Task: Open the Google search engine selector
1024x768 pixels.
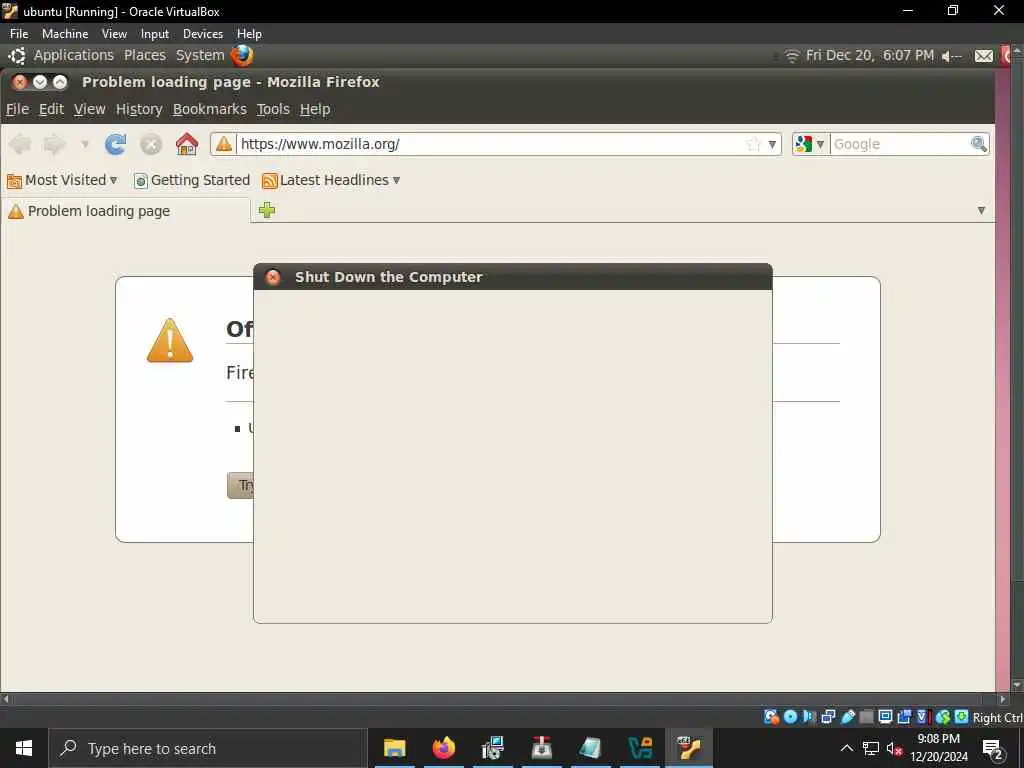Action: (810, 144)
